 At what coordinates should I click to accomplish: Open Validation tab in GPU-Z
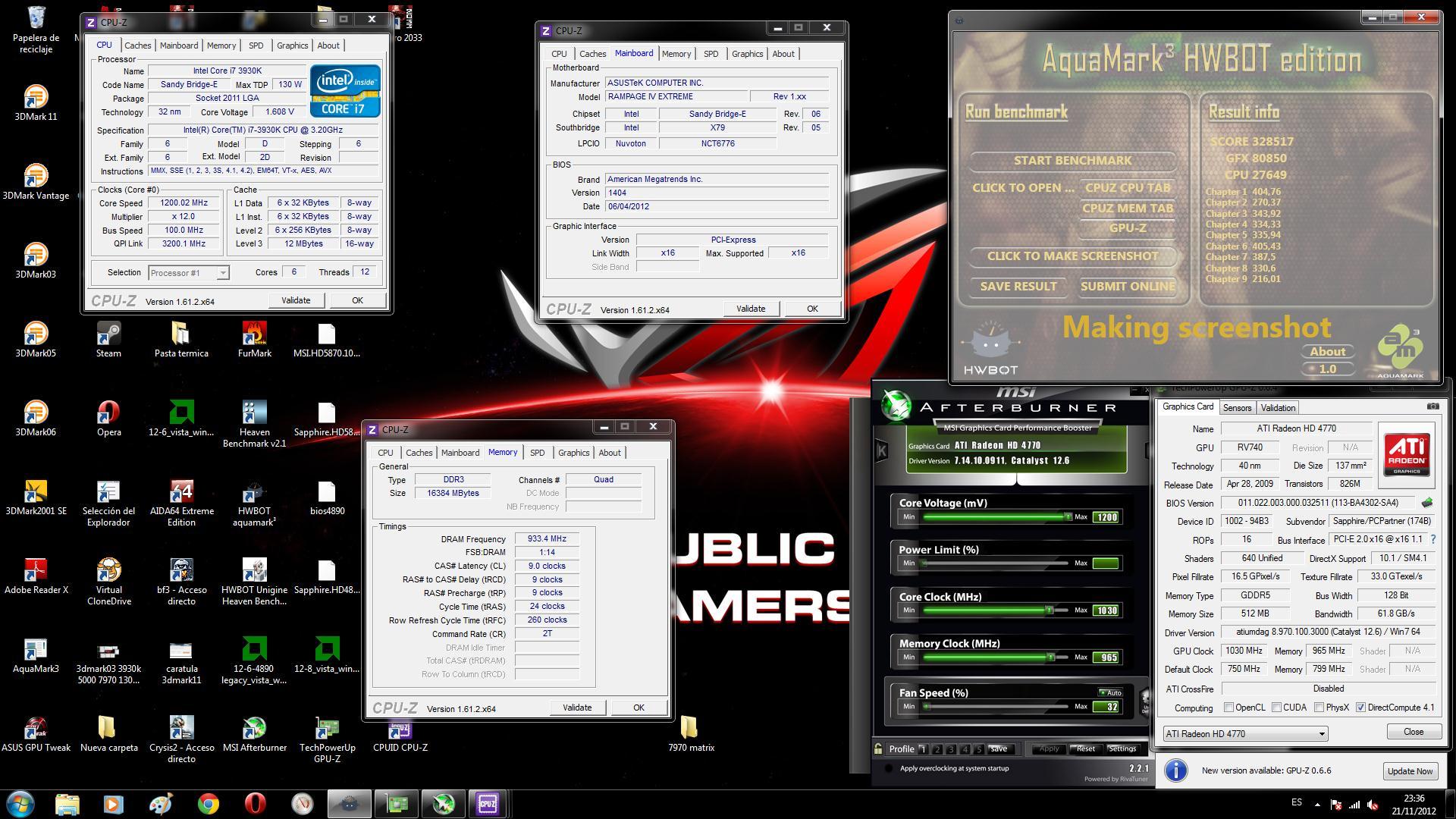1278,408
